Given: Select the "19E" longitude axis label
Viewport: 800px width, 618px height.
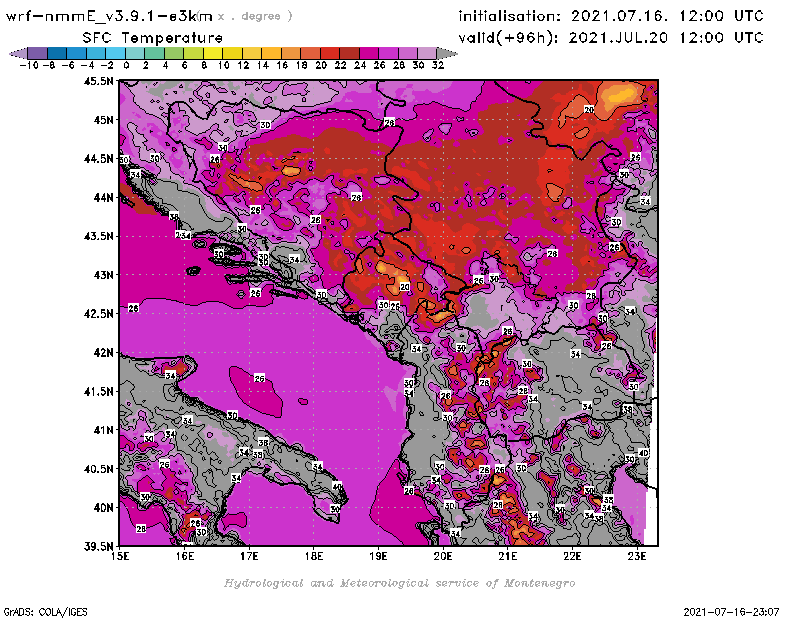Looking at the screenshot, I should [x=379, y=556].
